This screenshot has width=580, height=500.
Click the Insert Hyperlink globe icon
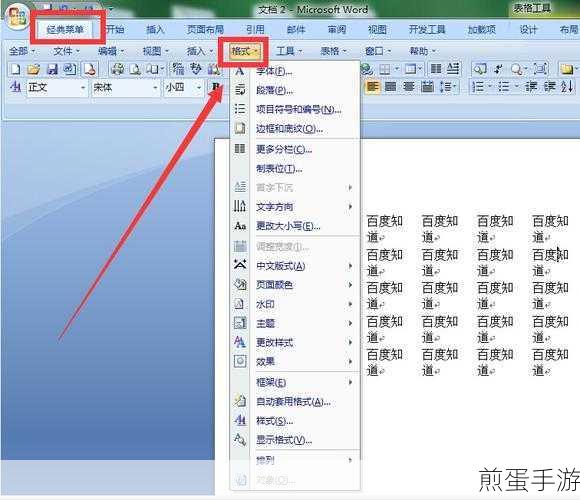[367, 69]
